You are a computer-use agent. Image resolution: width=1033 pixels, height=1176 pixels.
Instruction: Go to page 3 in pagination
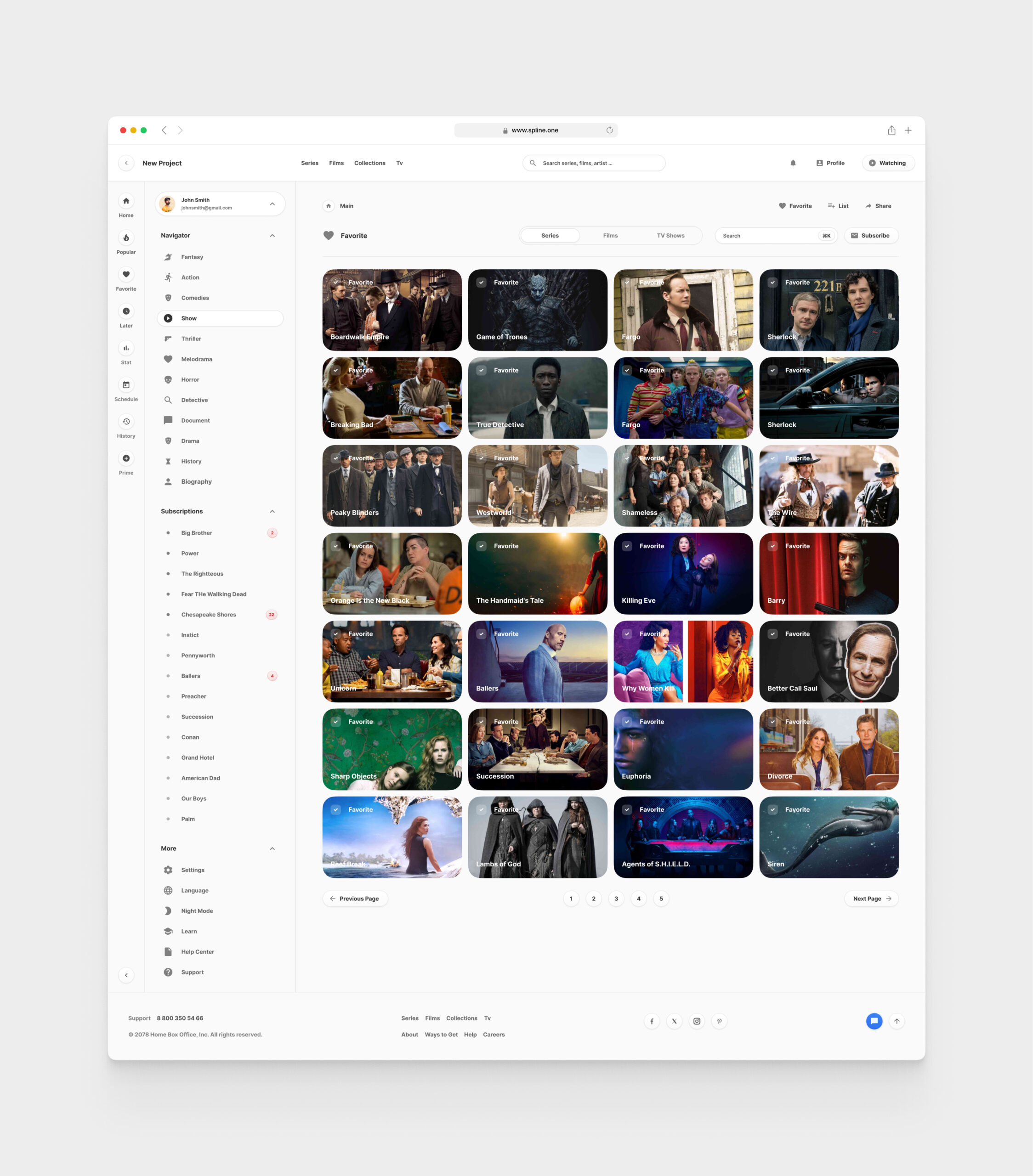coord(616,898)
